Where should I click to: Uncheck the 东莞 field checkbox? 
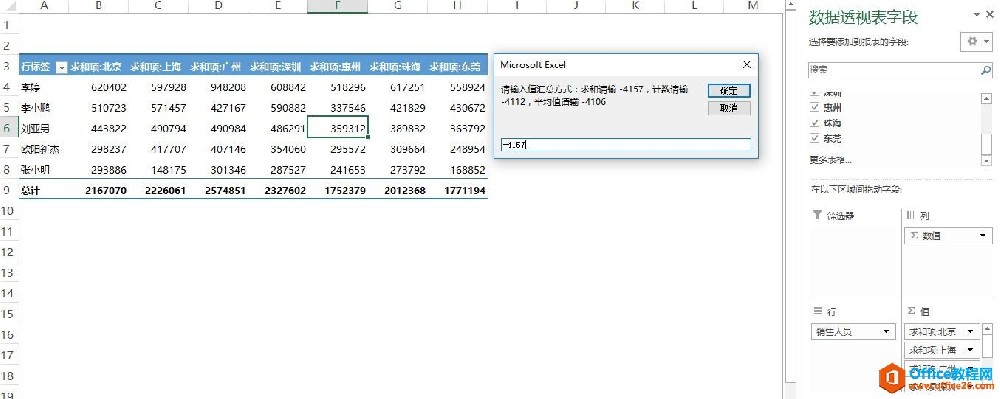(x=814, y=138)
